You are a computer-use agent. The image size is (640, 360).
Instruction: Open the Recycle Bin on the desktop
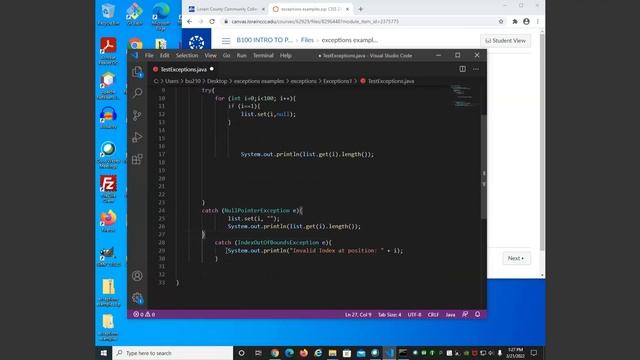pyautogui.click(x=108, y=14)
